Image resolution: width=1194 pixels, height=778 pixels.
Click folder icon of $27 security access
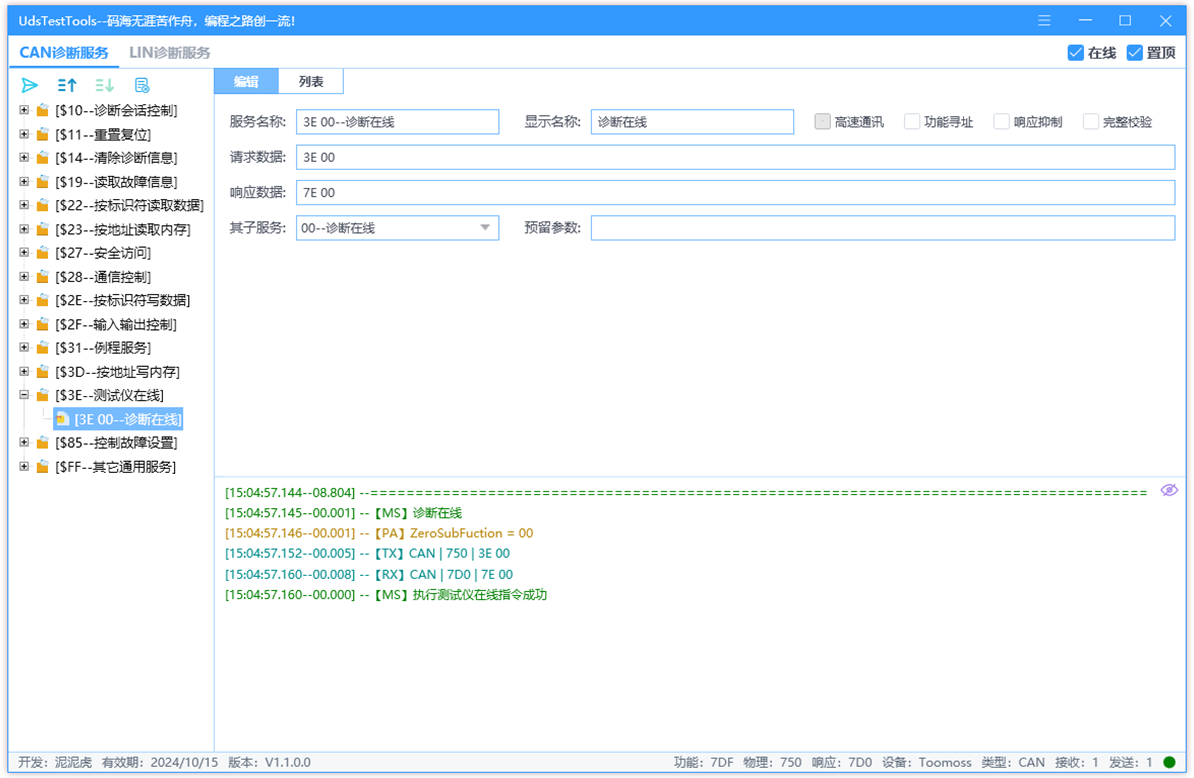click(43, 253)
